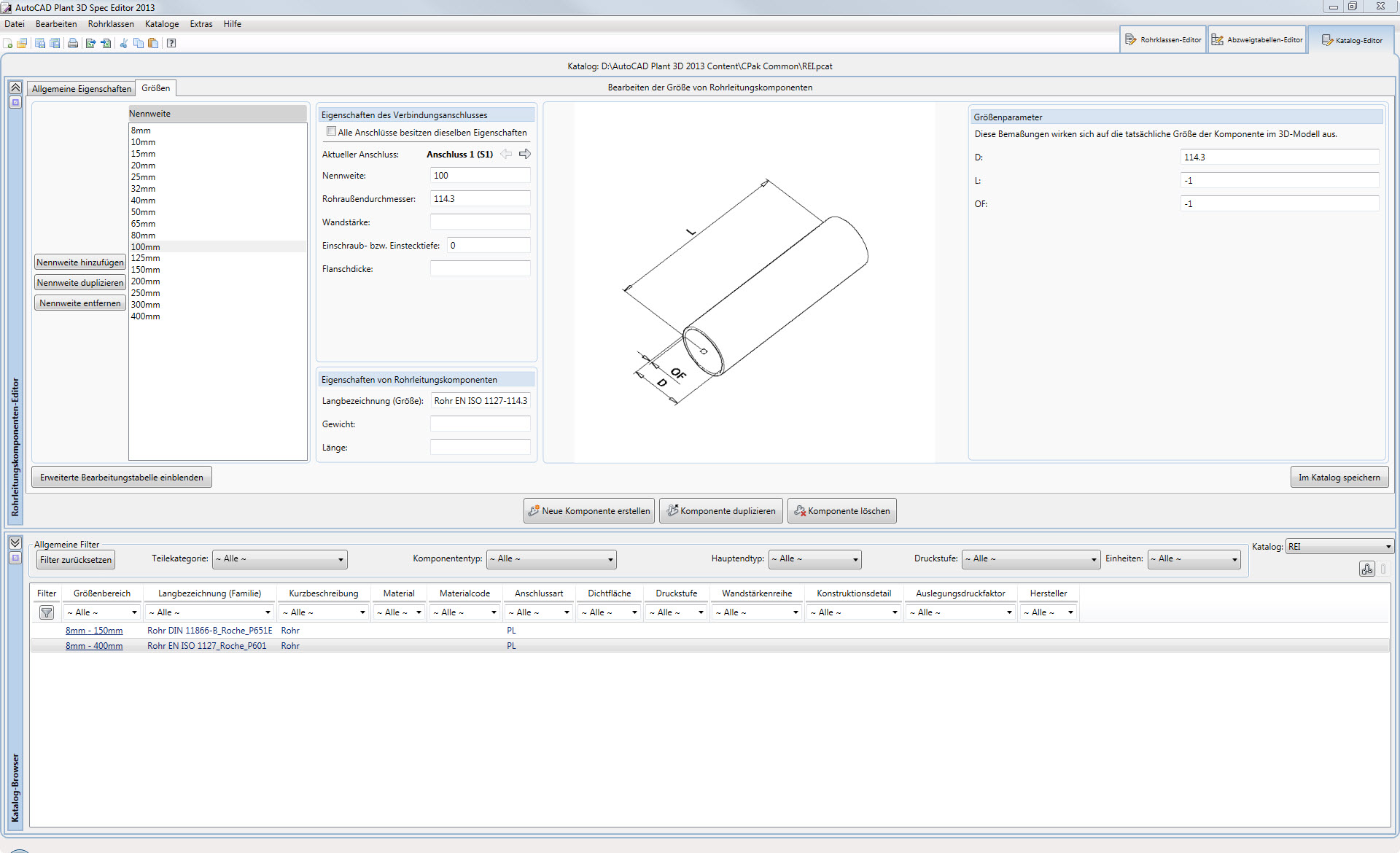
Task: Open the Extras menu
Action: tap(201, 24)
